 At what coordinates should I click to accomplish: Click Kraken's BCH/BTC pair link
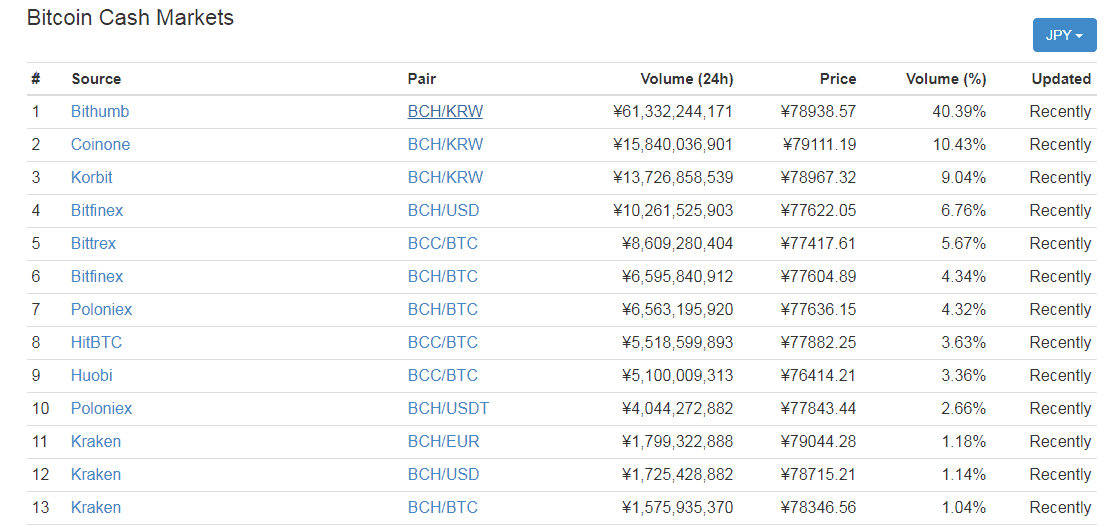(x=442, y=508)
